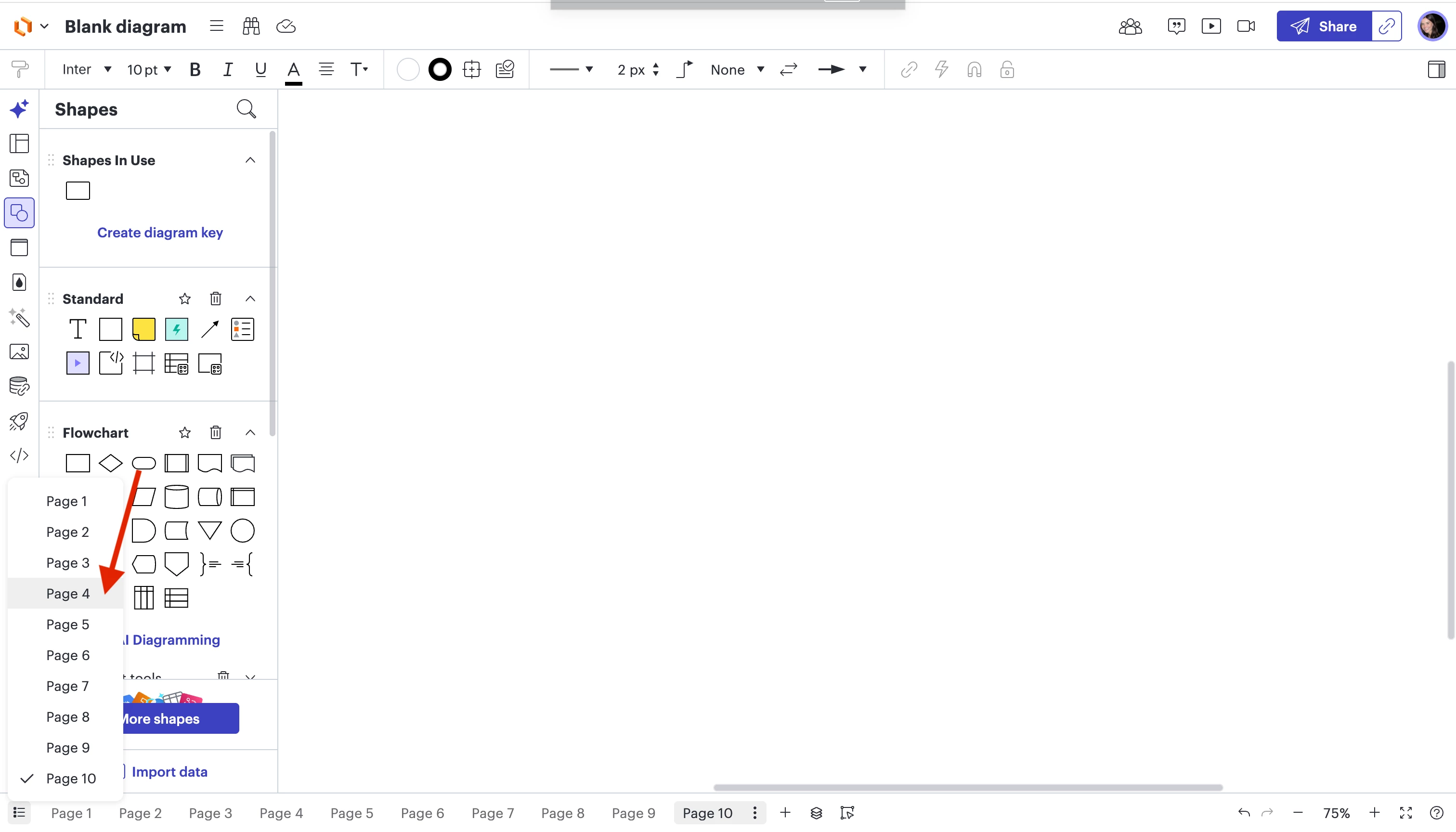1456x832 pixels.
Task: Click the layers icon in bottom bar
Action: (x=816, y=812)
